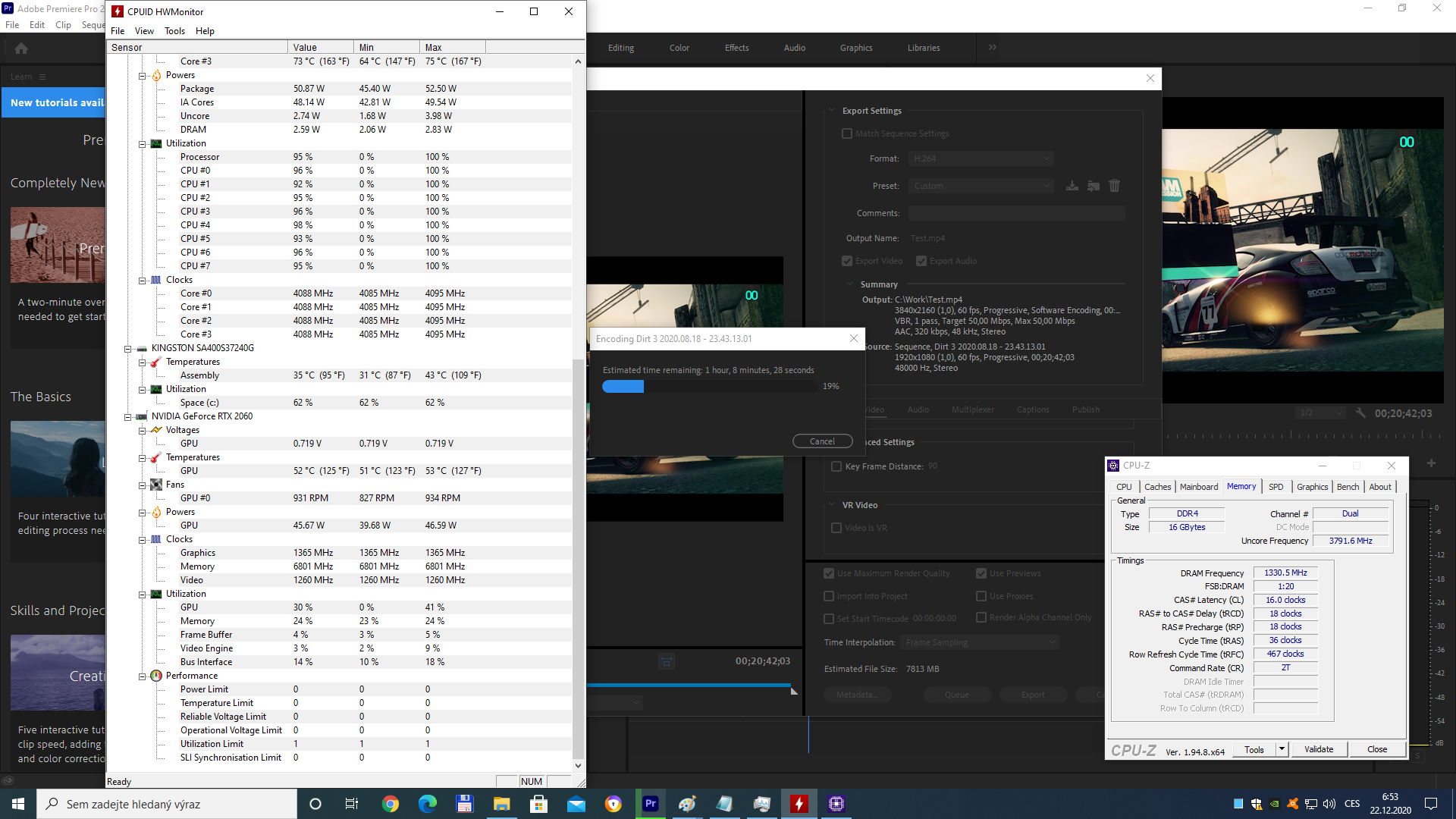The height and width of the screenshot is (819, 1456).
Task: Click the wrench settings icon under preview
Action: point(1360,413)
